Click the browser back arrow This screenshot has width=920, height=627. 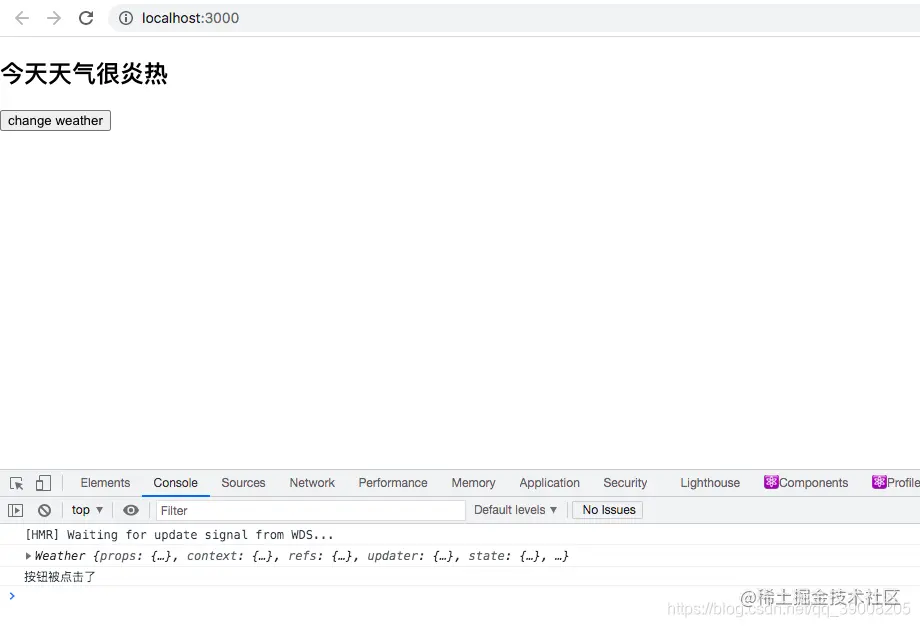22,18
